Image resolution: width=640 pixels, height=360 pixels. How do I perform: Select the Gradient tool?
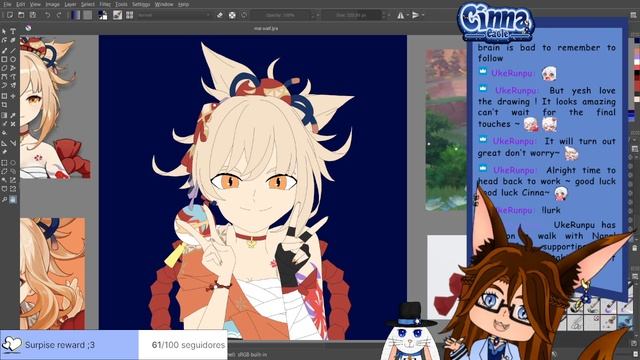coord(4,116)
